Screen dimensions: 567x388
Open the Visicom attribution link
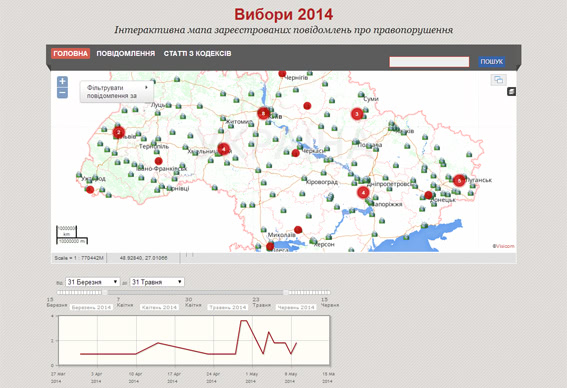point(504,246)
